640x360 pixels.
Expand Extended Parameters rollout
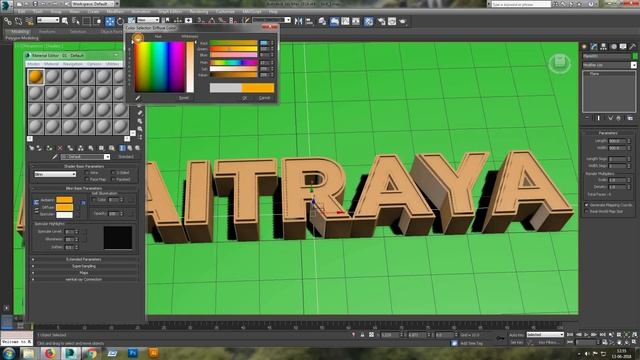pyautogui.click(x=84, y=259)
